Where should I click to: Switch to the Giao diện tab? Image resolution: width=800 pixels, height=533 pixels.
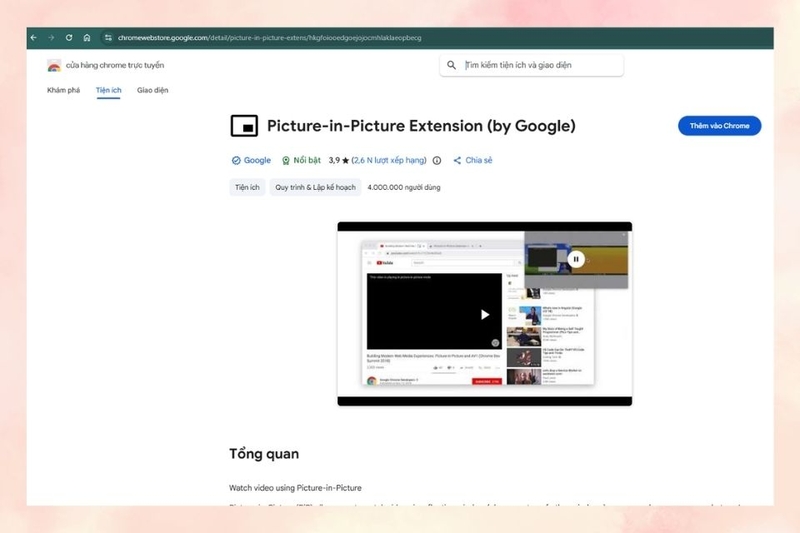pos(153,90)
